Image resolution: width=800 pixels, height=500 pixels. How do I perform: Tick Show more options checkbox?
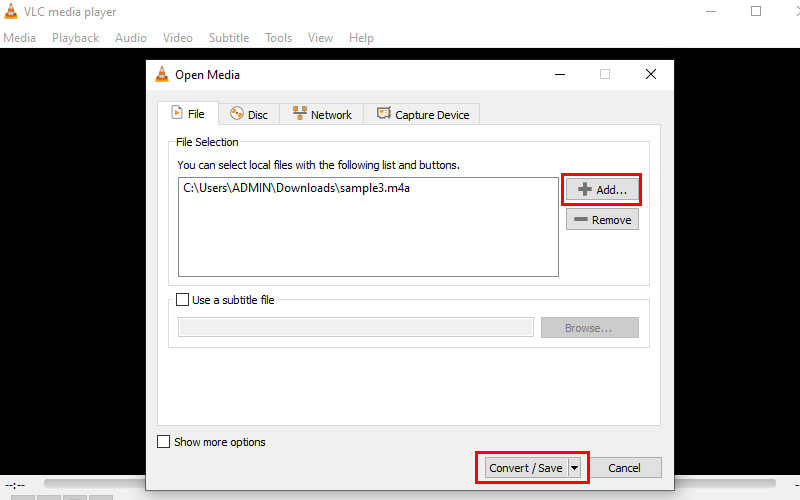[x=164, y=442]
